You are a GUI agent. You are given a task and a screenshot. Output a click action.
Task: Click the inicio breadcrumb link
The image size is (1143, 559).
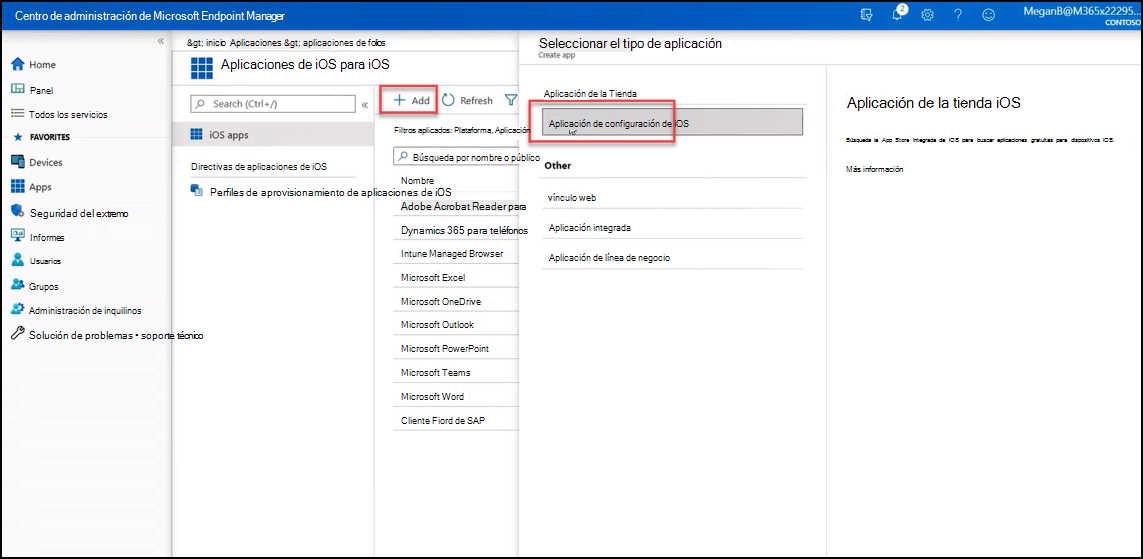click(x=216, y=43)
